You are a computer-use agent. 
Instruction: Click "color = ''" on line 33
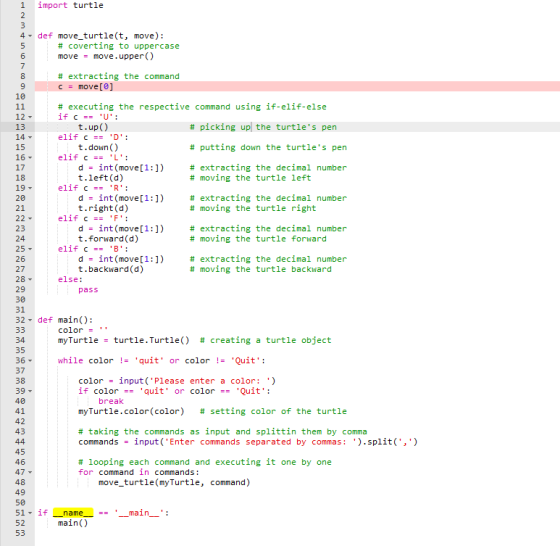tap(83, 330)
